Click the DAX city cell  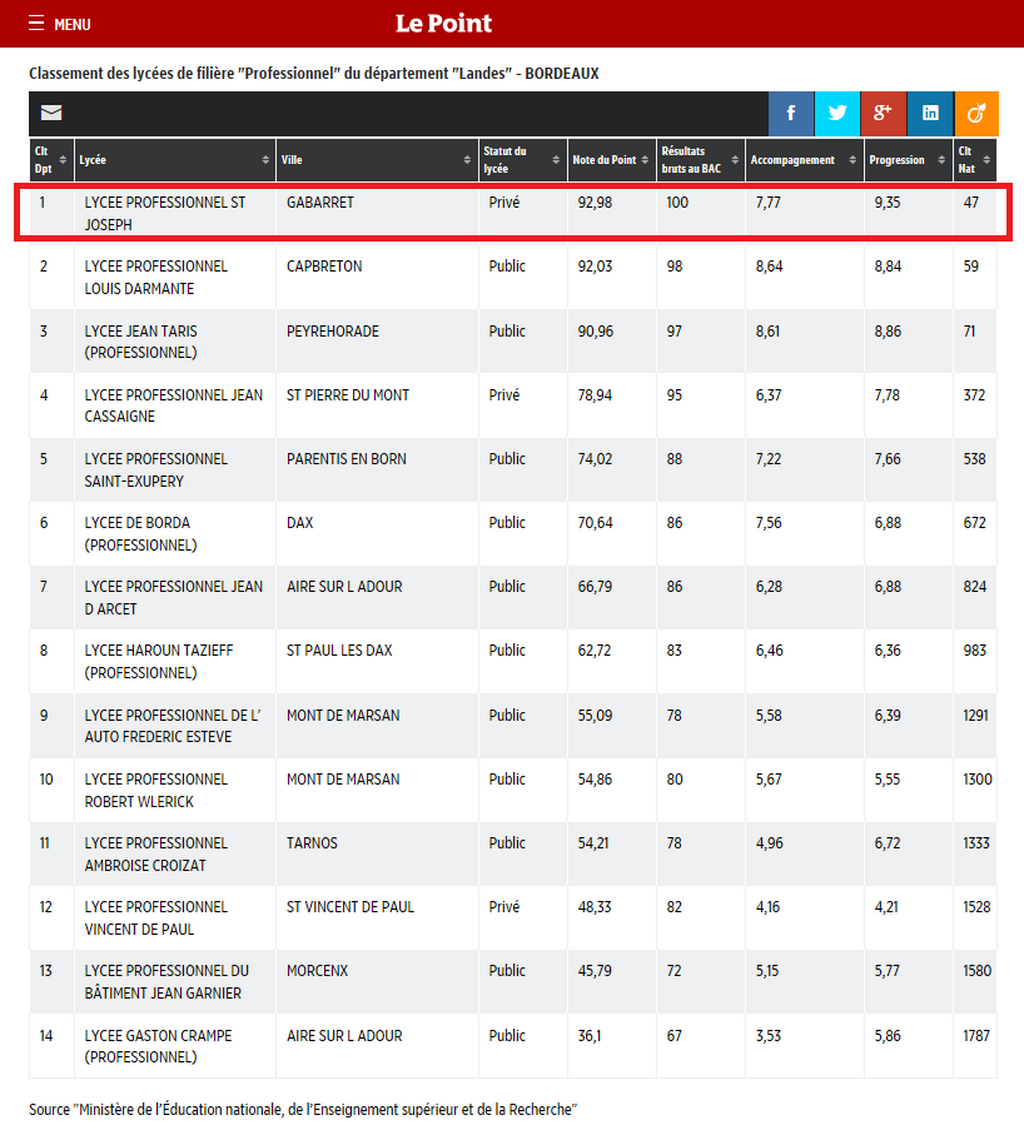coord(300,523)
